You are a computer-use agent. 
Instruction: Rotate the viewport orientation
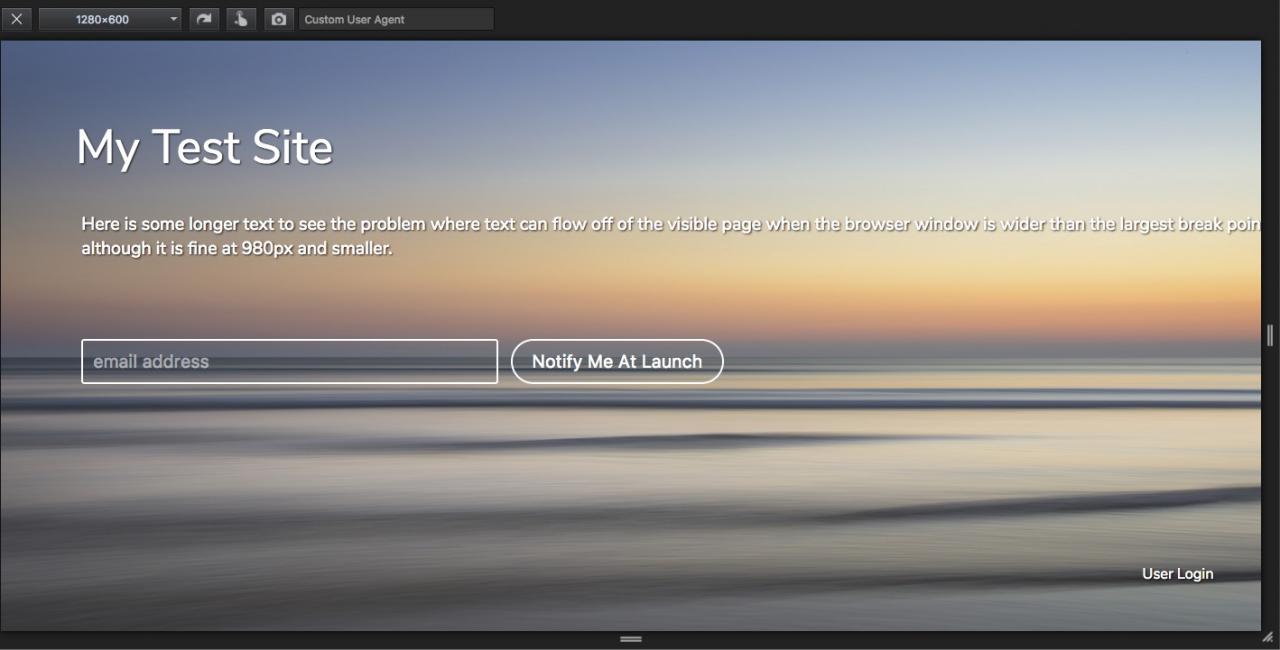point(203,19)
